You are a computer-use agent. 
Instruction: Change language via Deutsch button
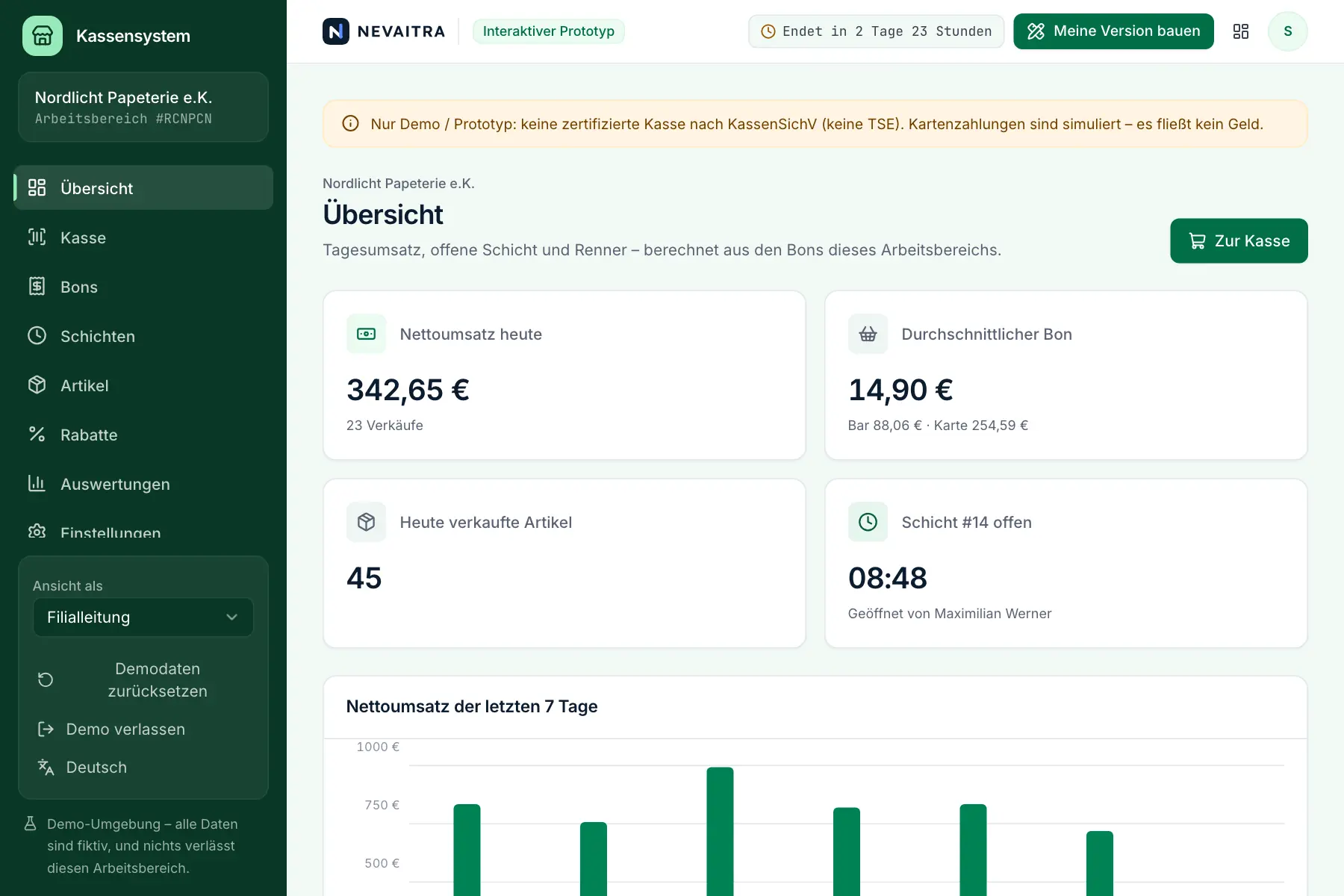(x=143, y=767)
